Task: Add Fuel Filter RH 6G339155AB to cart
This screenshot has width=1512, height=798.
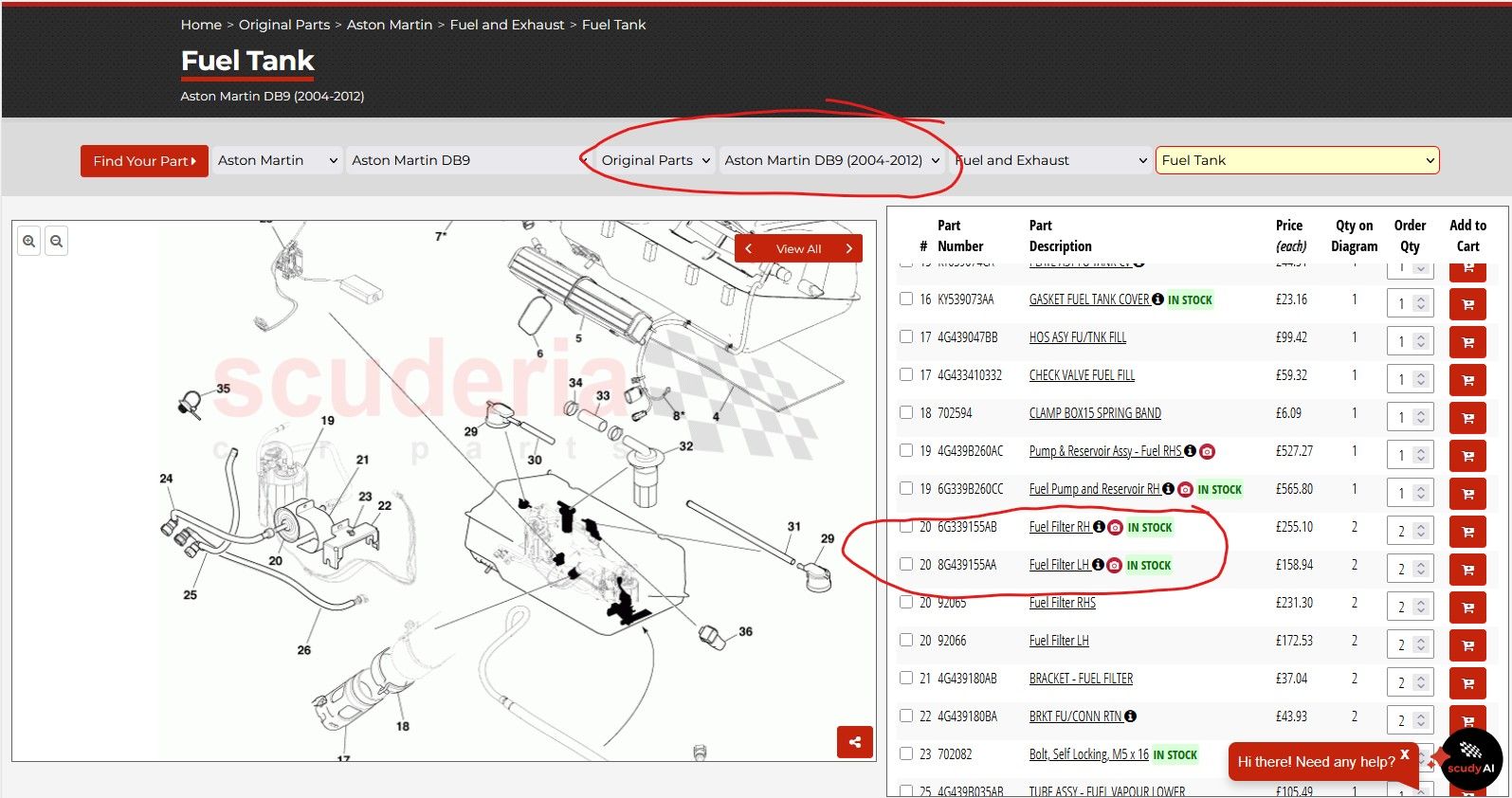Action: [1467, 532]
